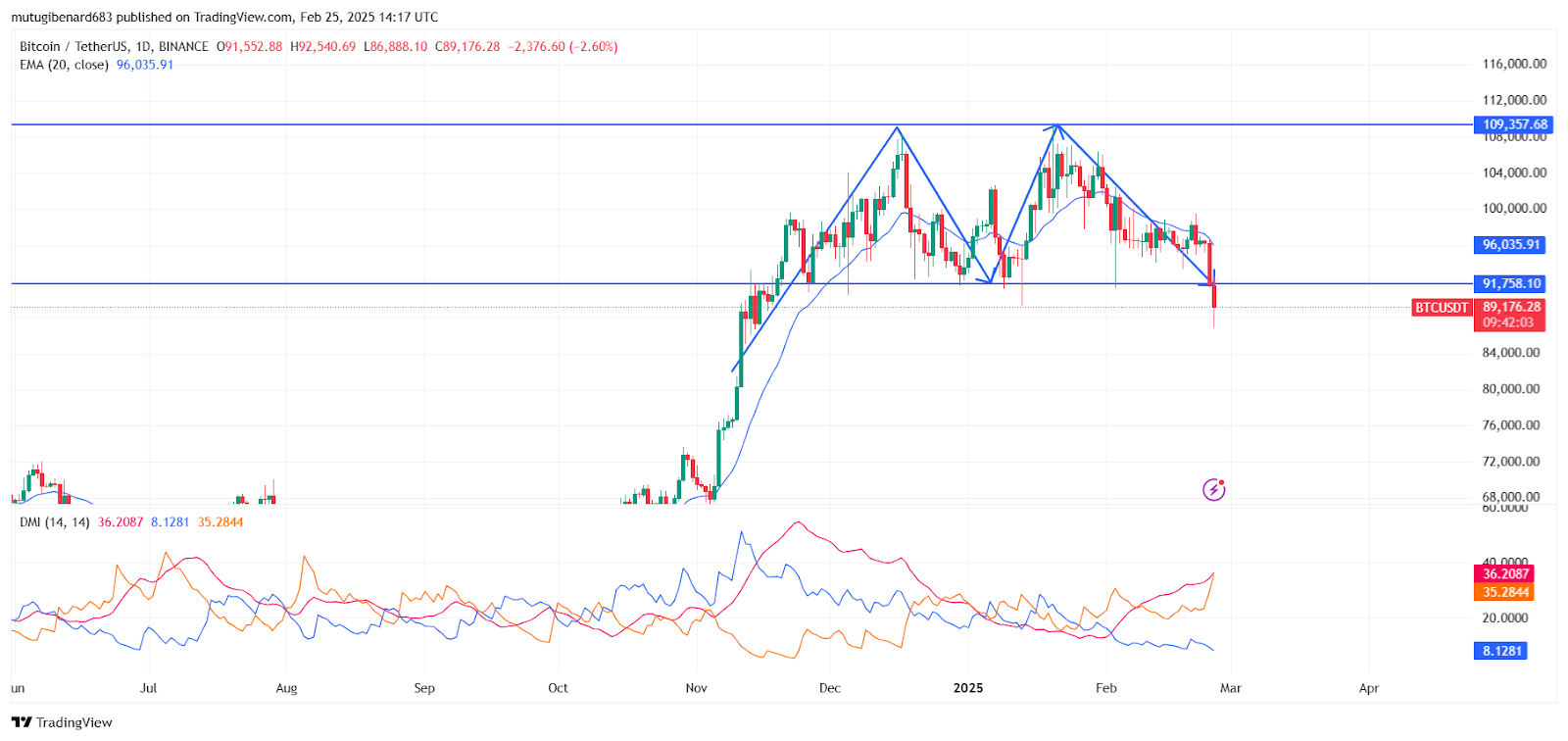Click the 112,000.00 price axis tick
The height and width of the screenshot is (741, 1568).
point(1514,100)
